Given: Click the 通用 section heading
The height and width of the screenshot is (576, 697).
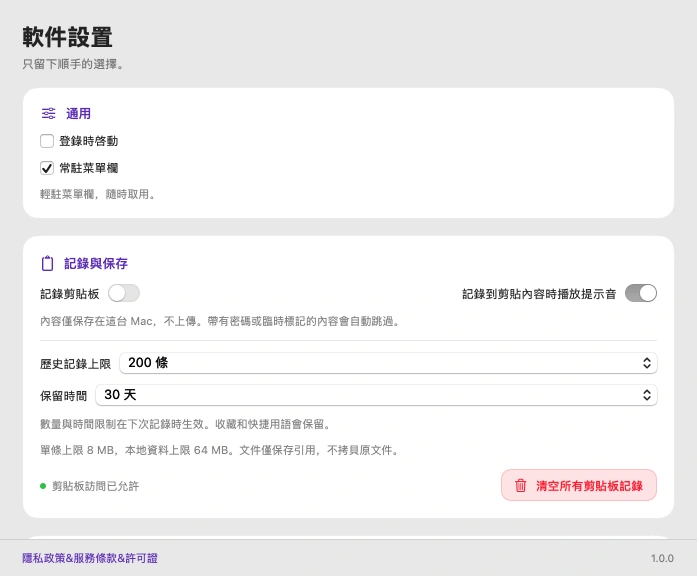Looking at the screenshot, I should (78, 114).
